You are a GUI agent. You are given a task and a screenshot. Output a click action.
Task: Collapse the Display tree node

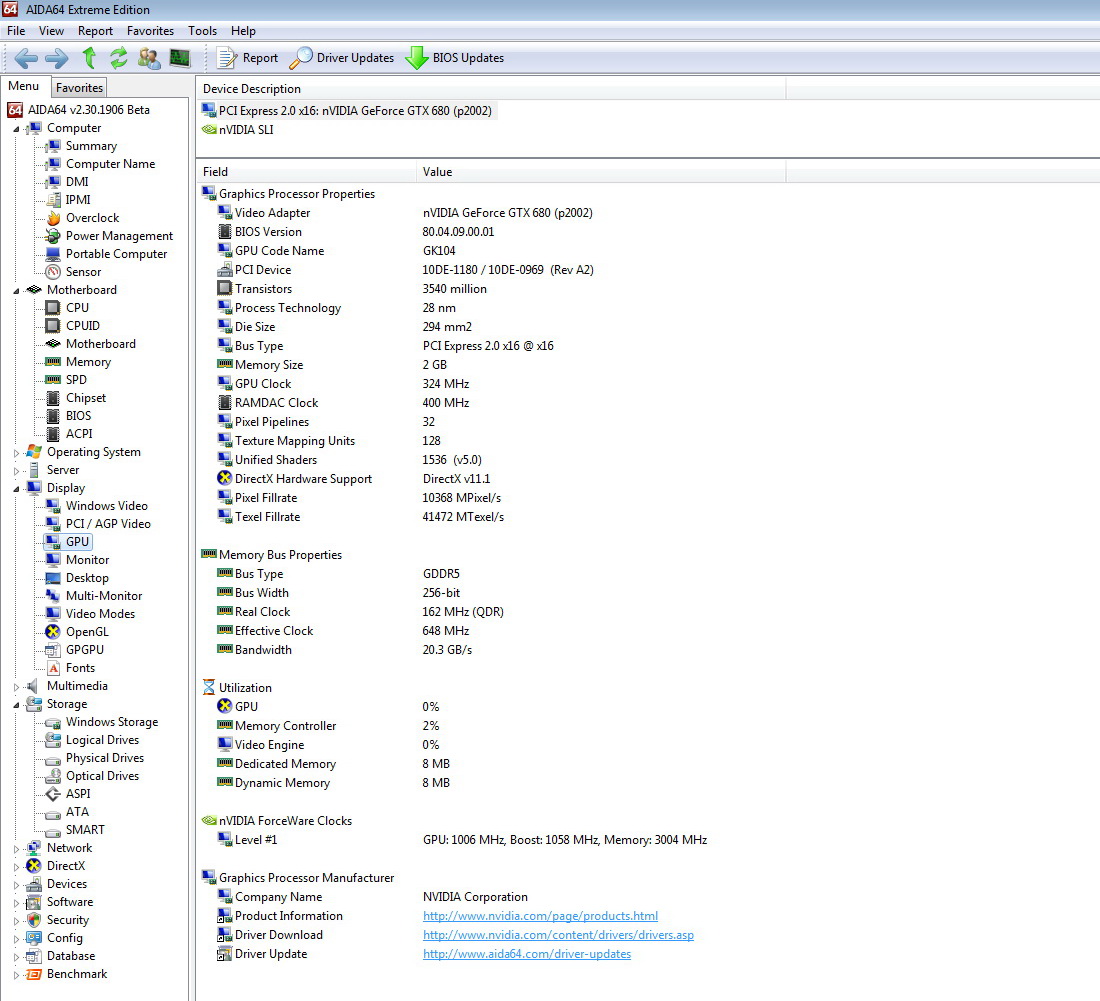coord(17,489)
